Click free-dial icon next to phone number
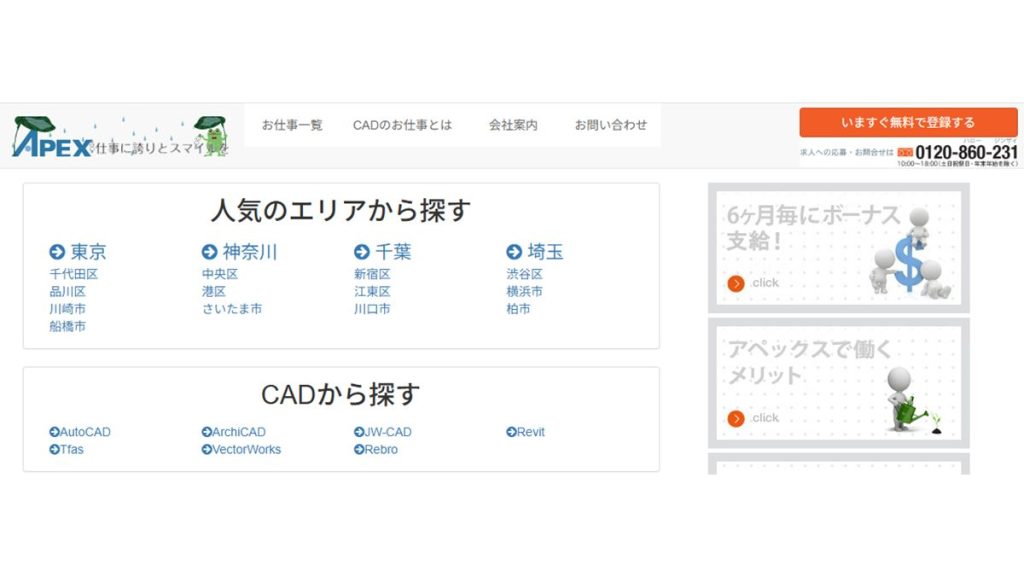This screenshot has width=1024, height=577. click(x=904, y=152)
